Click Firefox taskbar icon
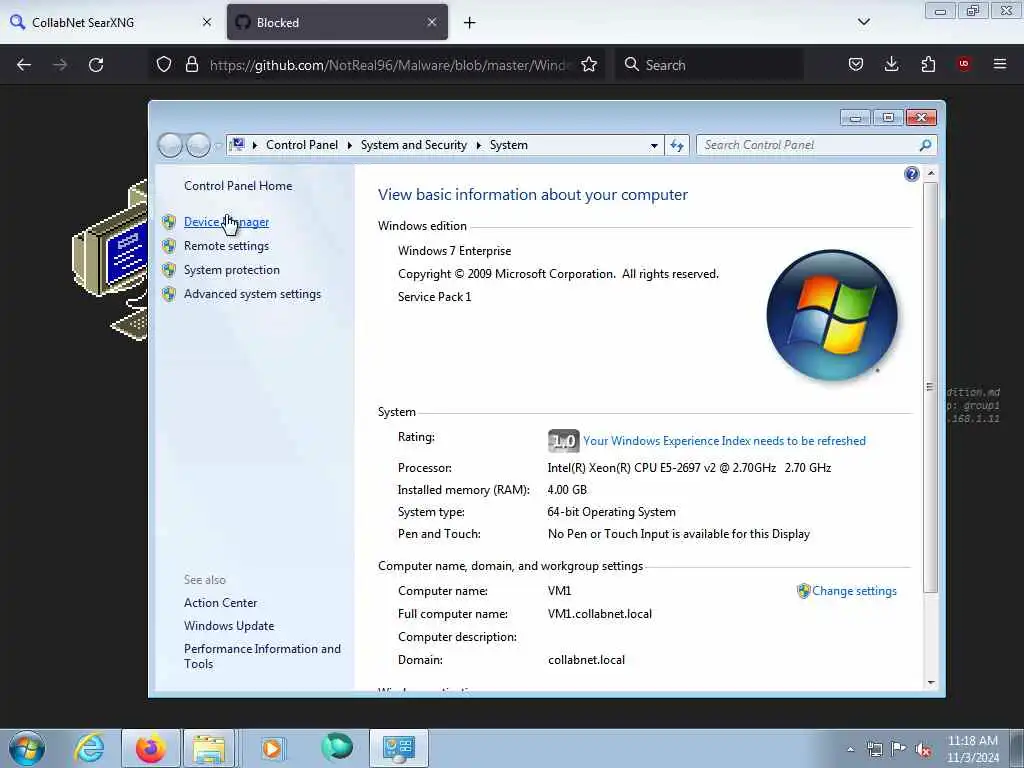 [x=151, y=748]
